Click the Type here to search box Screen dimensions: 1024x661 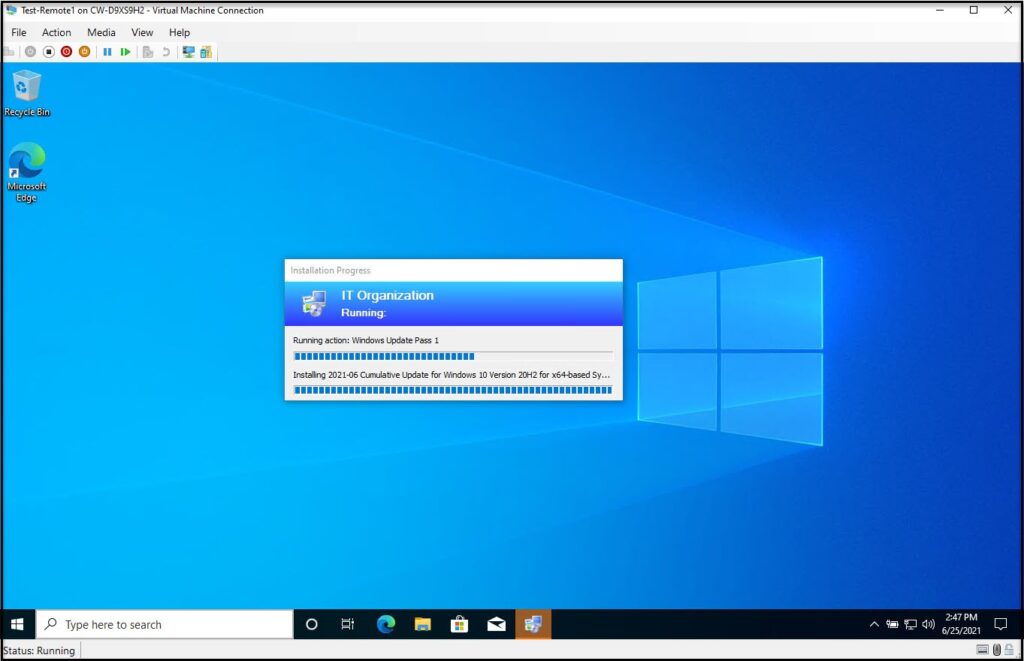pos(165,624)
